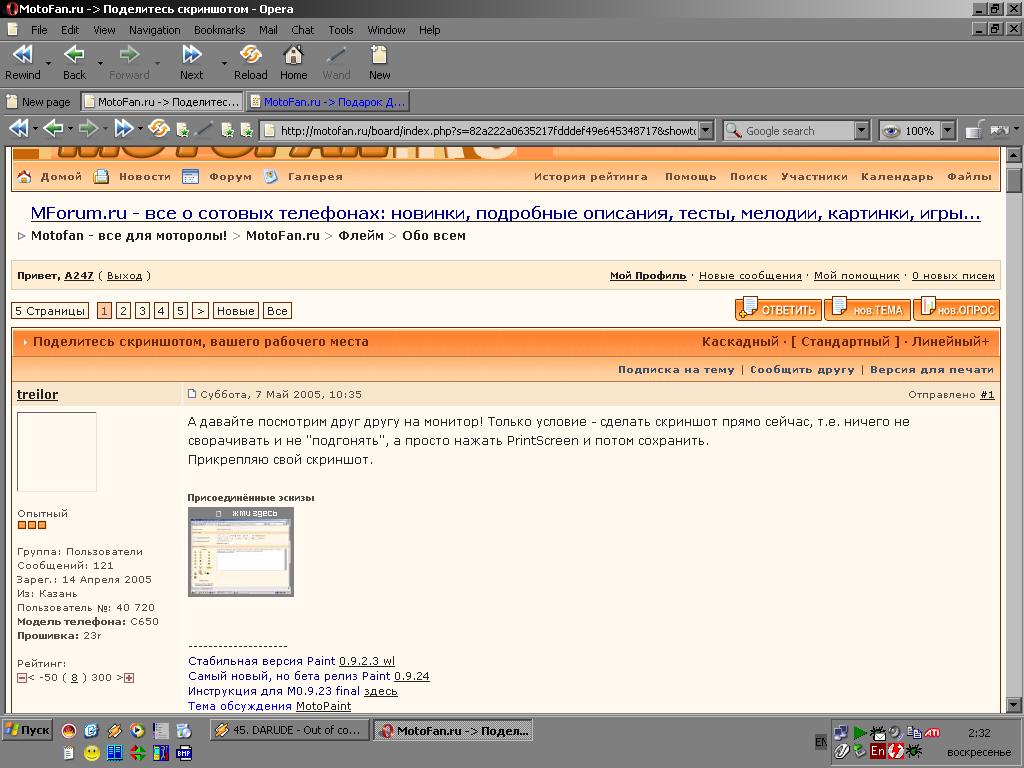Screen dimensions: 1024x768
Task: Click the small green back arrow in address bar
Action: click(x=54, y=129)
